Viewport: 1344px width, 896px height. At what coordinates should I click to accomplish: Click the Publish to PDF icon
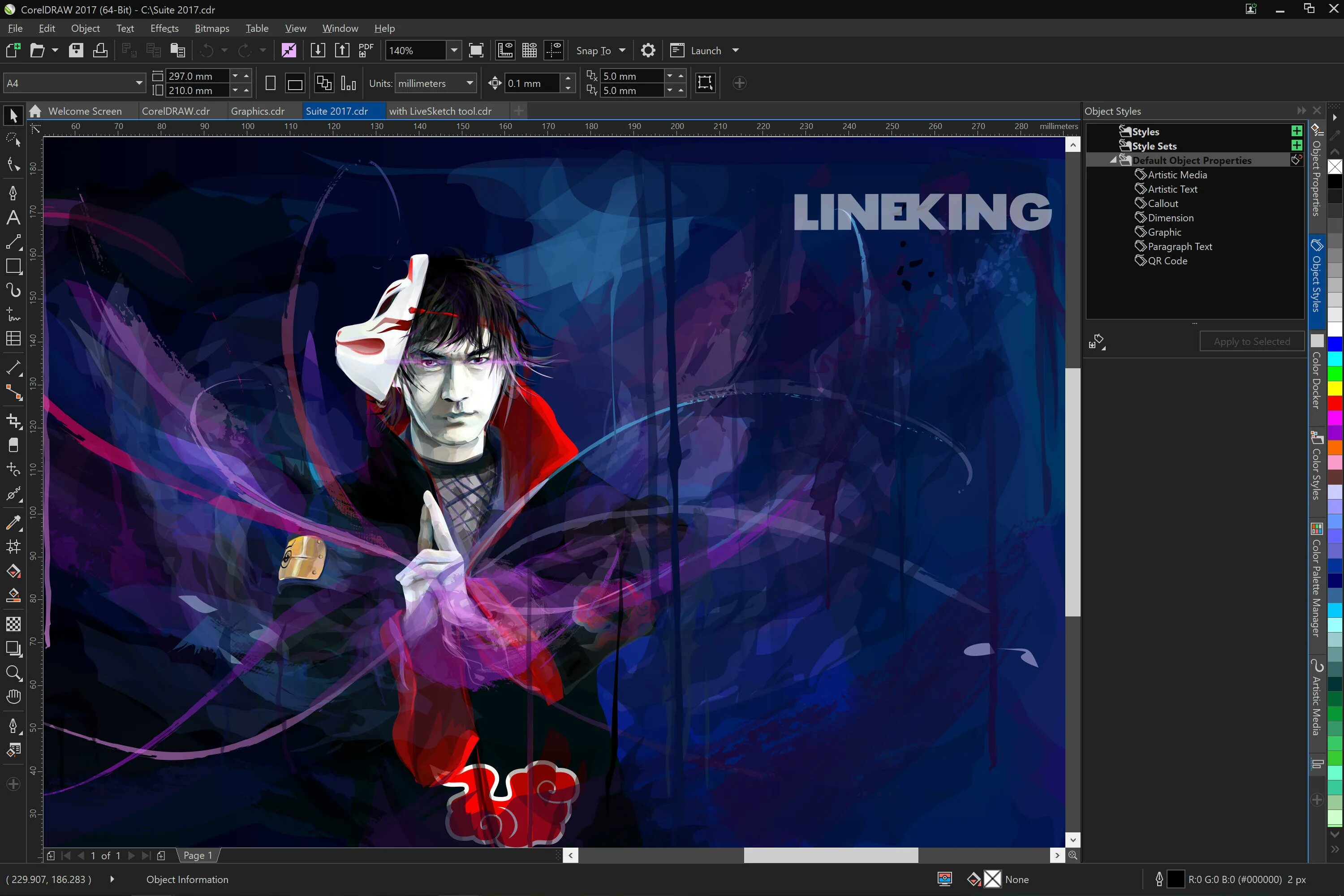click(366, 50)
